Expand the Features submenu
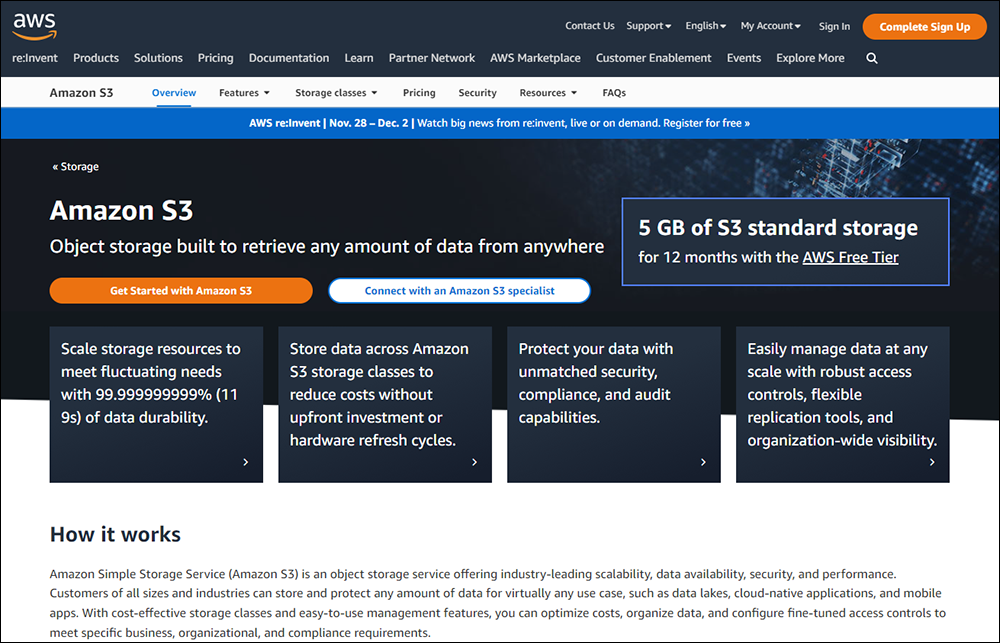 244,92
